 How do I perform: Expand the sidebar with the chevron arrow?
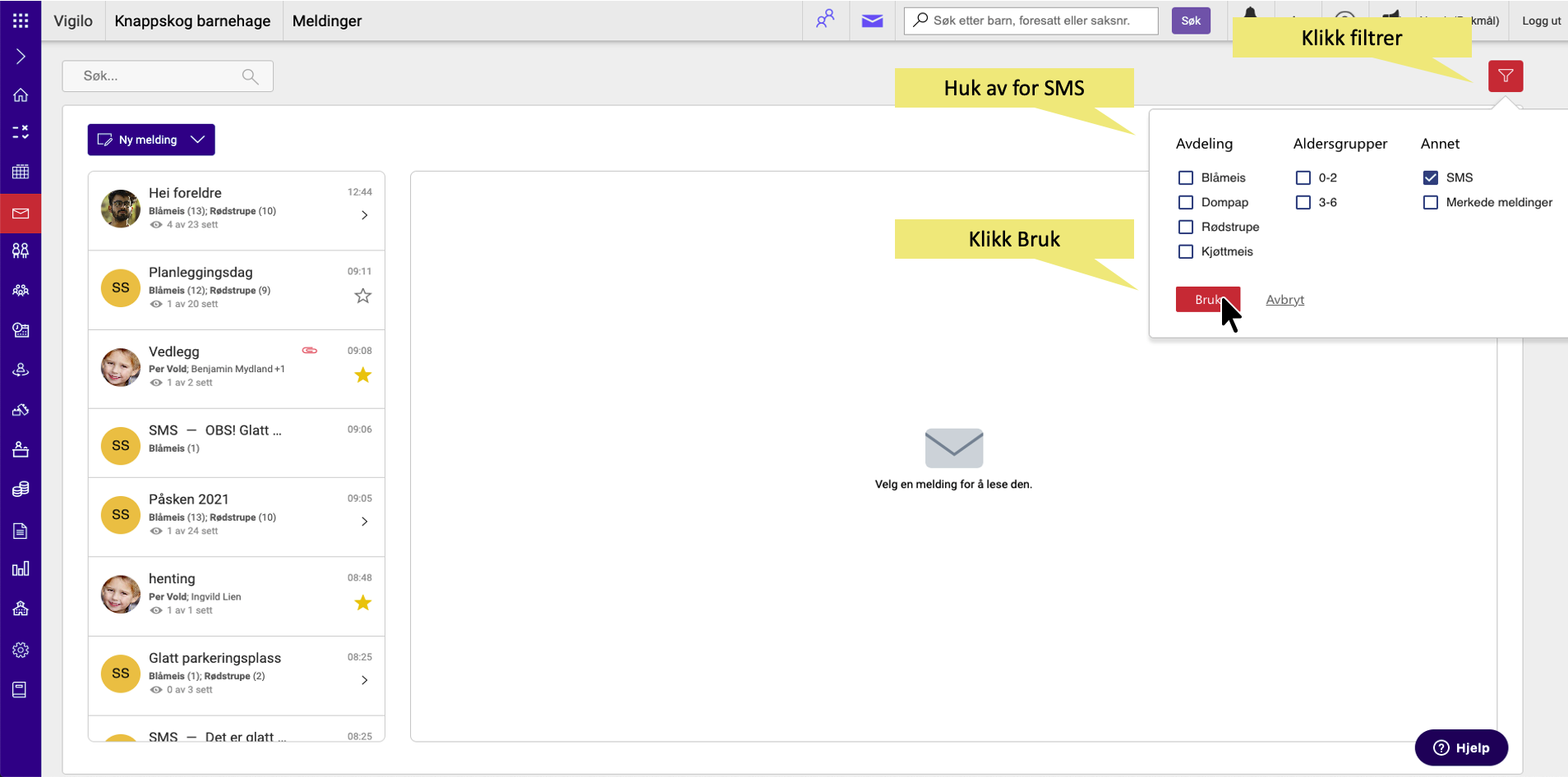(x=21, y=57)
